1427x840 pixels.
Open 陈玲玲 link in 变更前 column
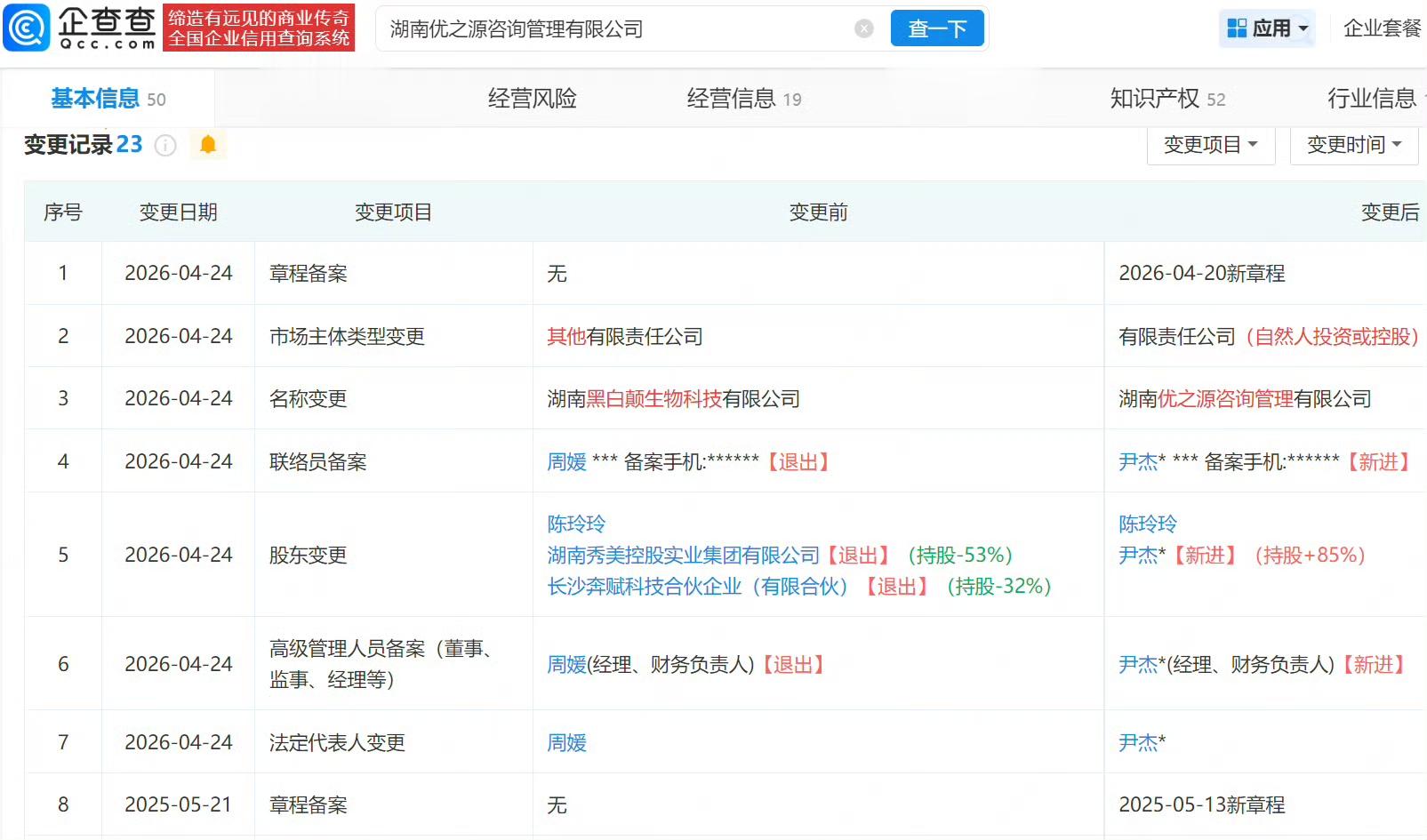576,524
